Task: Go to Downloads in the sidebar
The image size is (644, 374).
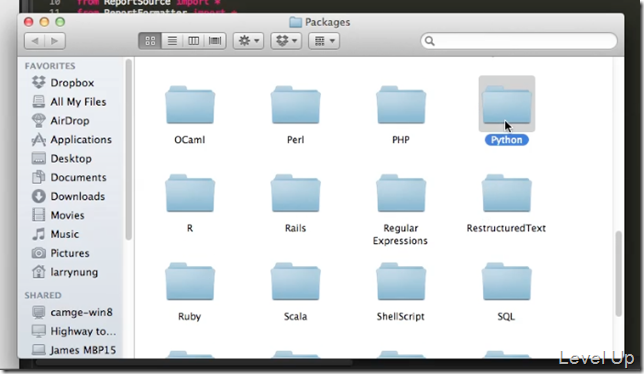Action: (x=68, y=196)
